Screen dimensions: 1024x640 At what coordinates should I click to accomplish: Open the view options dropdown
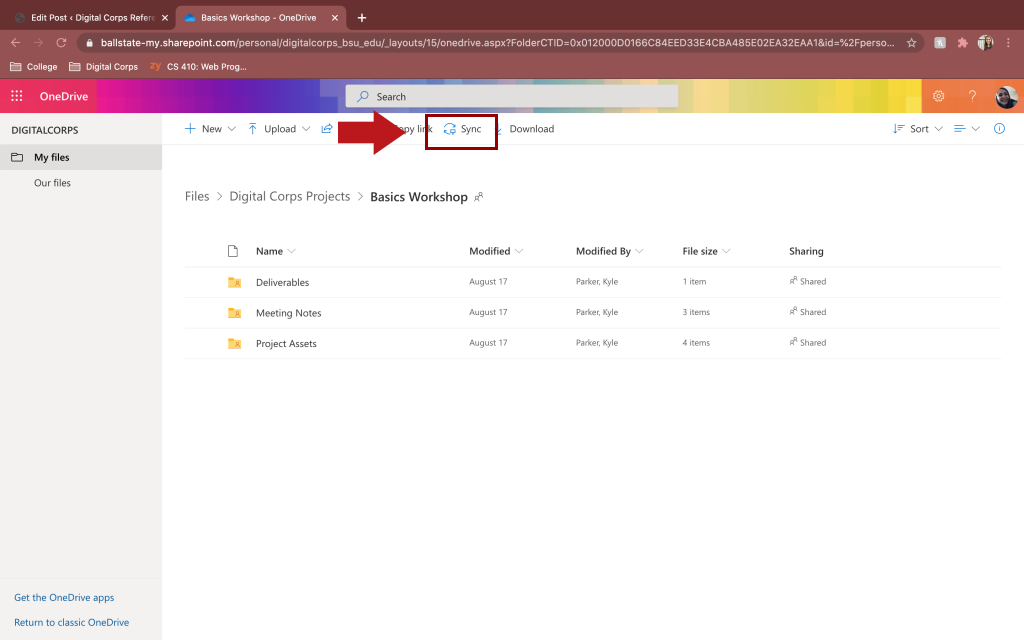[966, 129]
